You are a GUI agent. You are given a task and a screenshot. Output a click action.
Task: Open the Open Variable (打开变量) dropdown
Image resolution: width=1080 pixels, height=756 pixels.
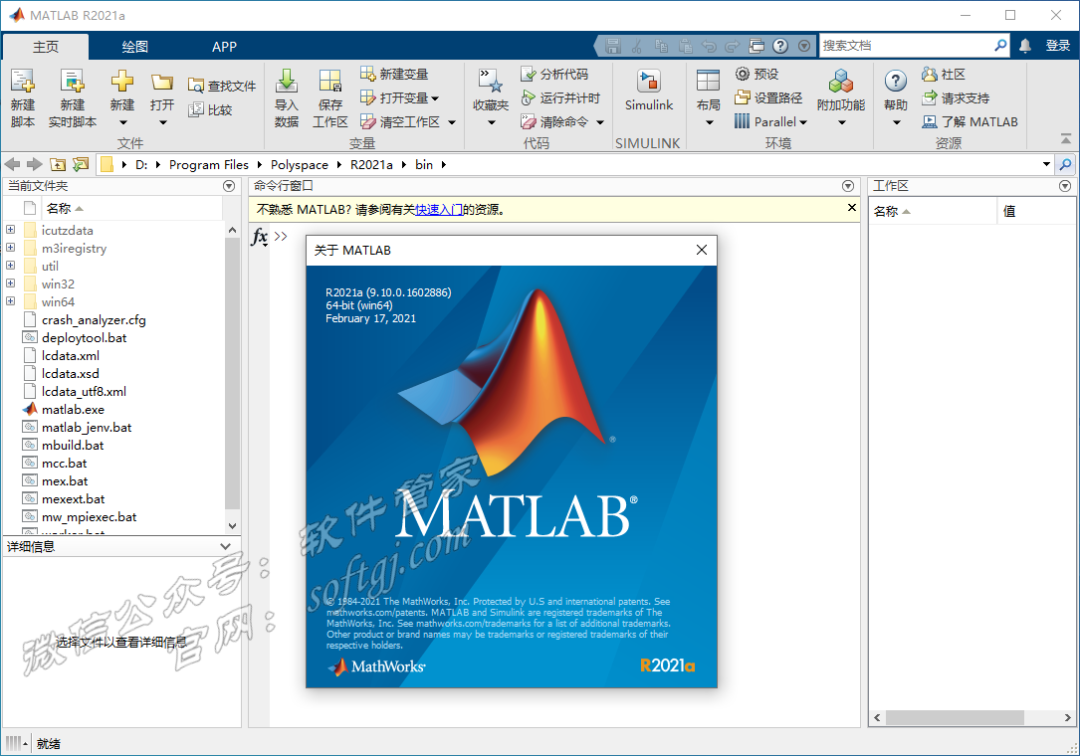click(435, 98)
